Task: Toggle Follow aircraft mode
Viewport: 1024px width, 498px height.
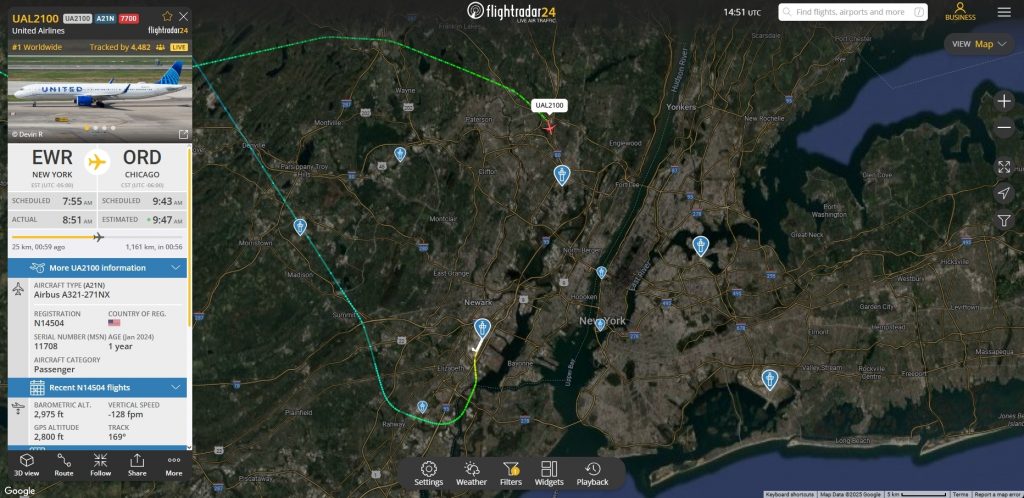Action: 101,465
